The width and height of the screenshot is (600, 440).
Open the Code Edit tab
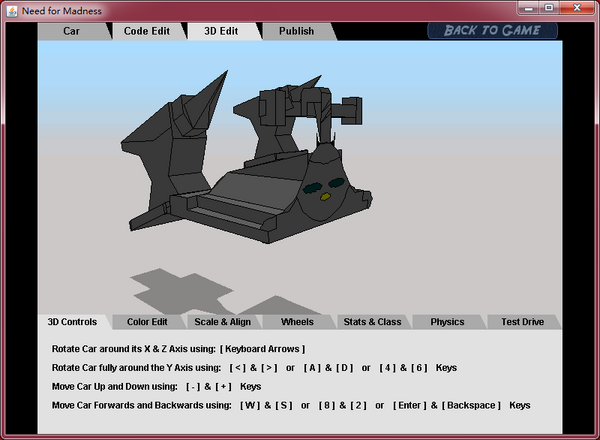tap(147, 31)
